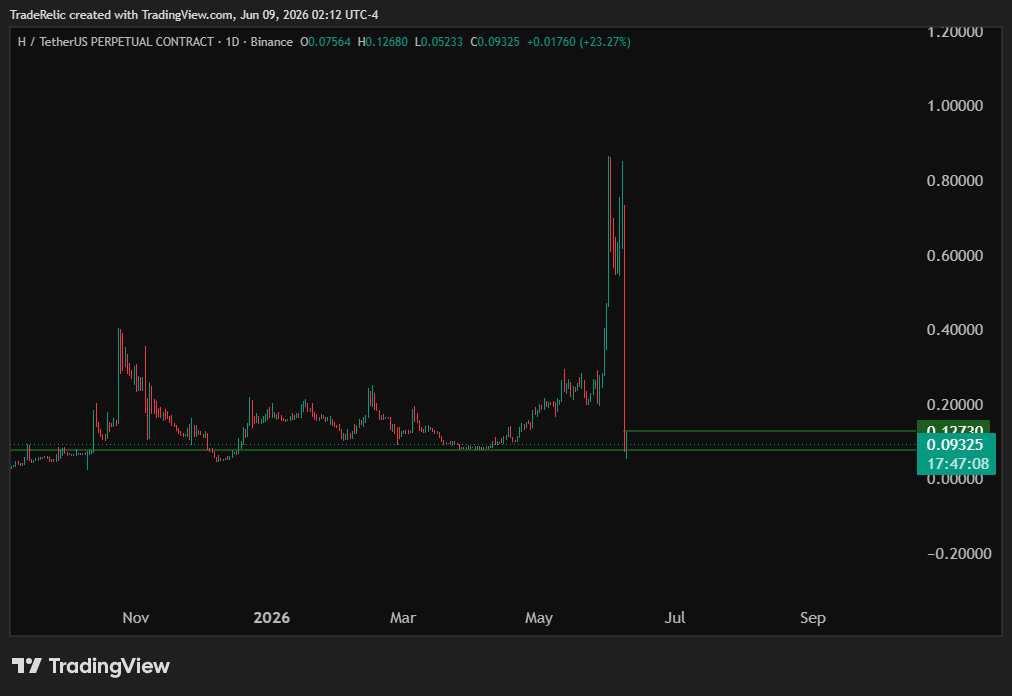Click the low value 0.05233
Image resolution: width=1012 pixels, height=696 pixels.
pyautogui.click(x=442, y=42)
